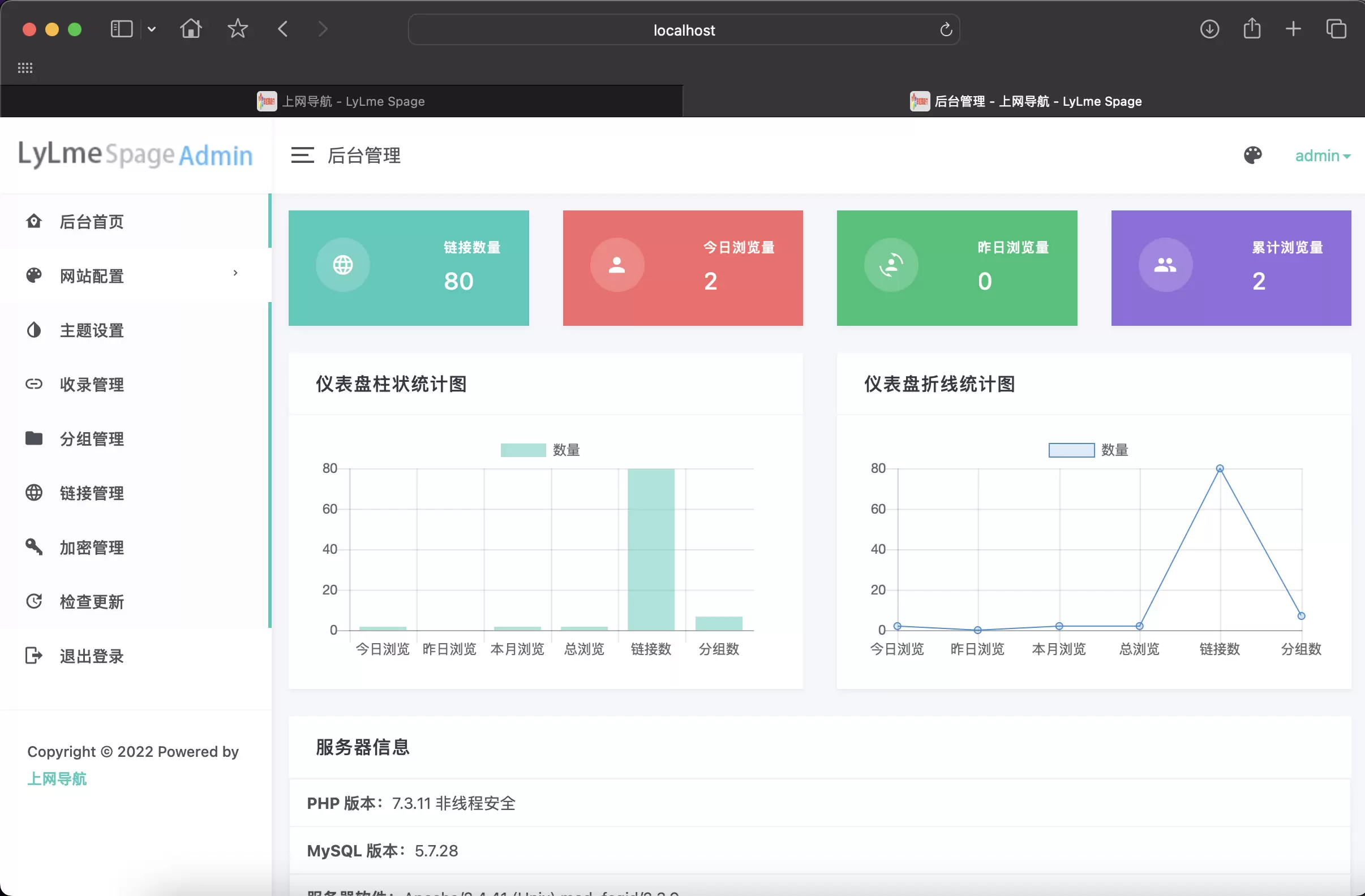Click the 检查更新 refresh icon

pyautogui.click(x=35, y=601)
